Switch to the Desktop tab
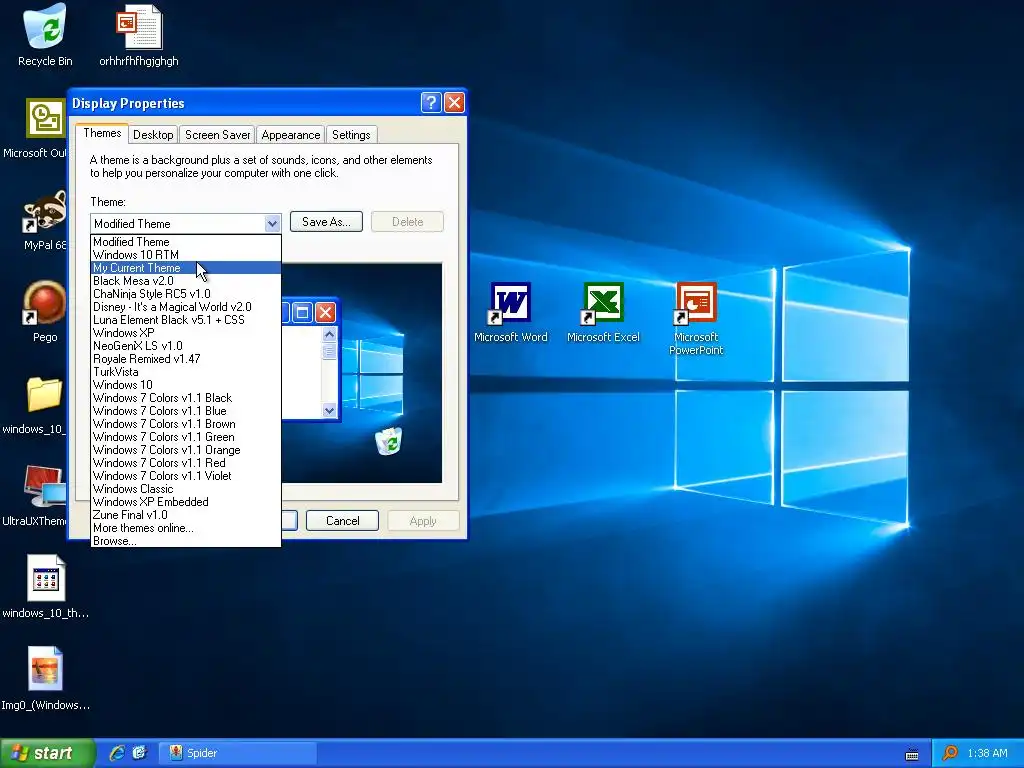1024x768 pixels. click(153, 135)
